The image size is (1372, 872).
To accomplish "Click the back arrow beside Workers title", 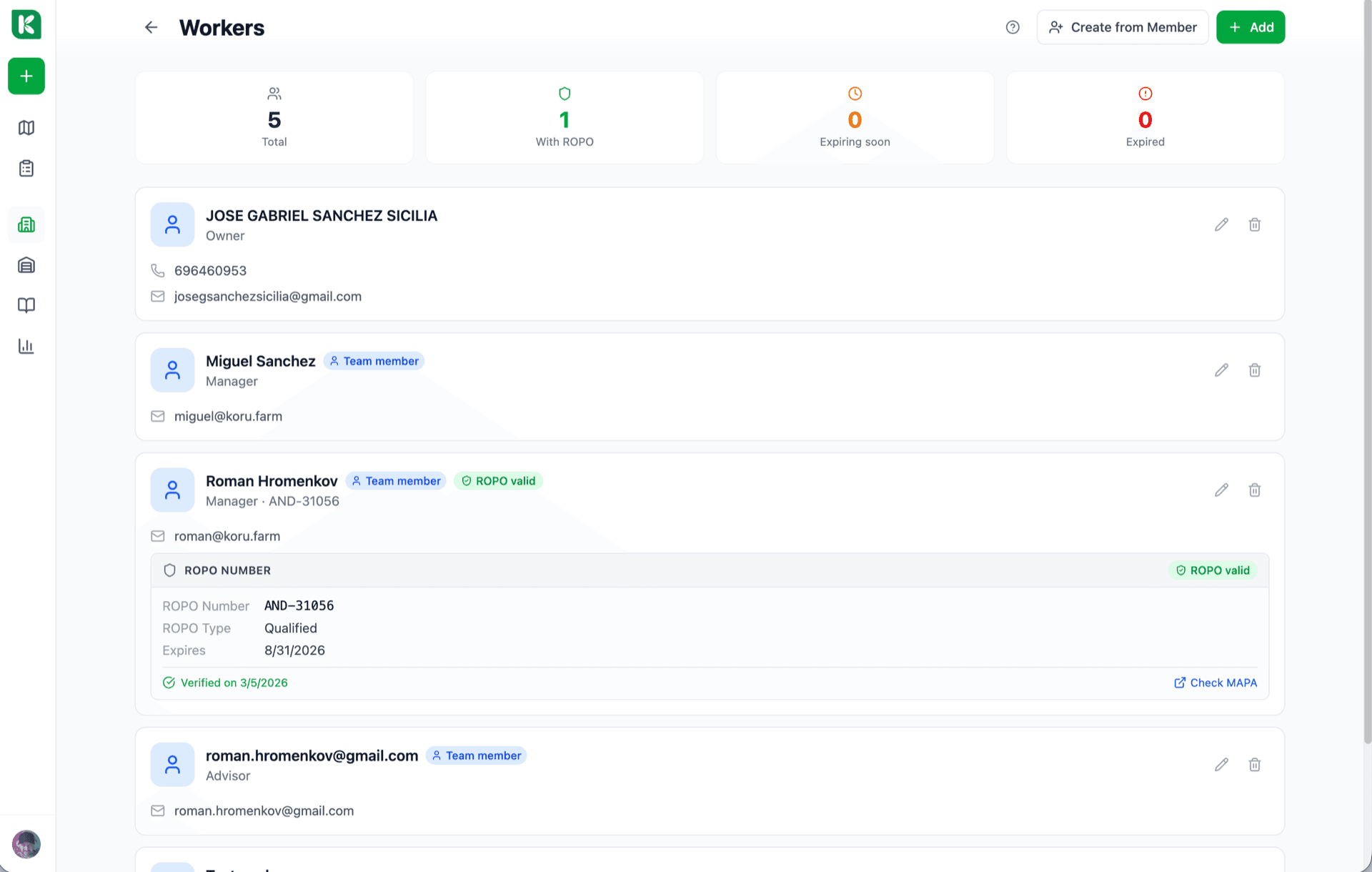I will pos(151,27).
